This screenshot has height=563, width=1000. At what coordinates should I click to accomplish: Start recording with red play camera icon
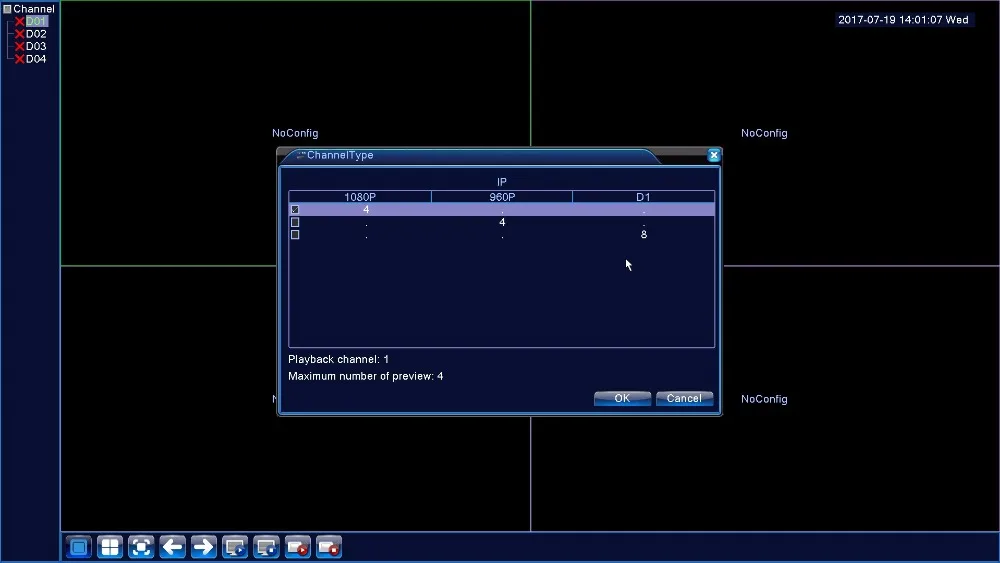tap(298, 547)
